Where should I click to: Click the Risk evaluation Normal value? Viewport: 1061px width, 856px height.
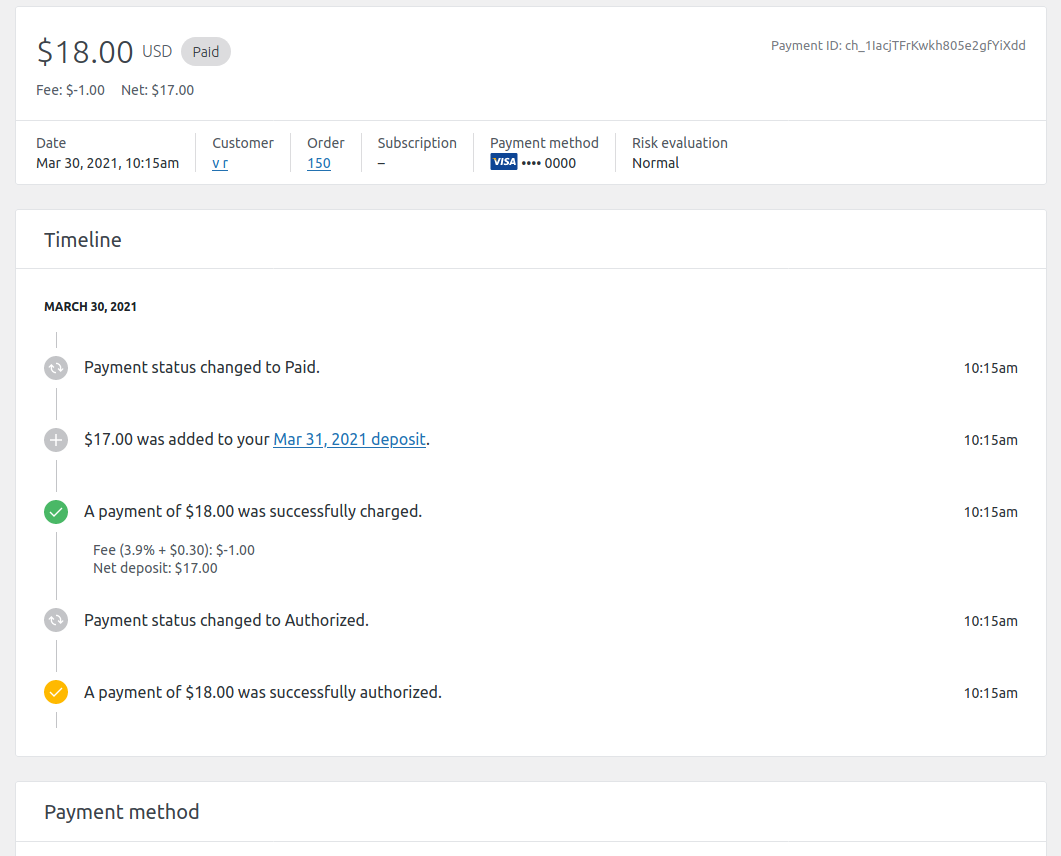[655, 163]
